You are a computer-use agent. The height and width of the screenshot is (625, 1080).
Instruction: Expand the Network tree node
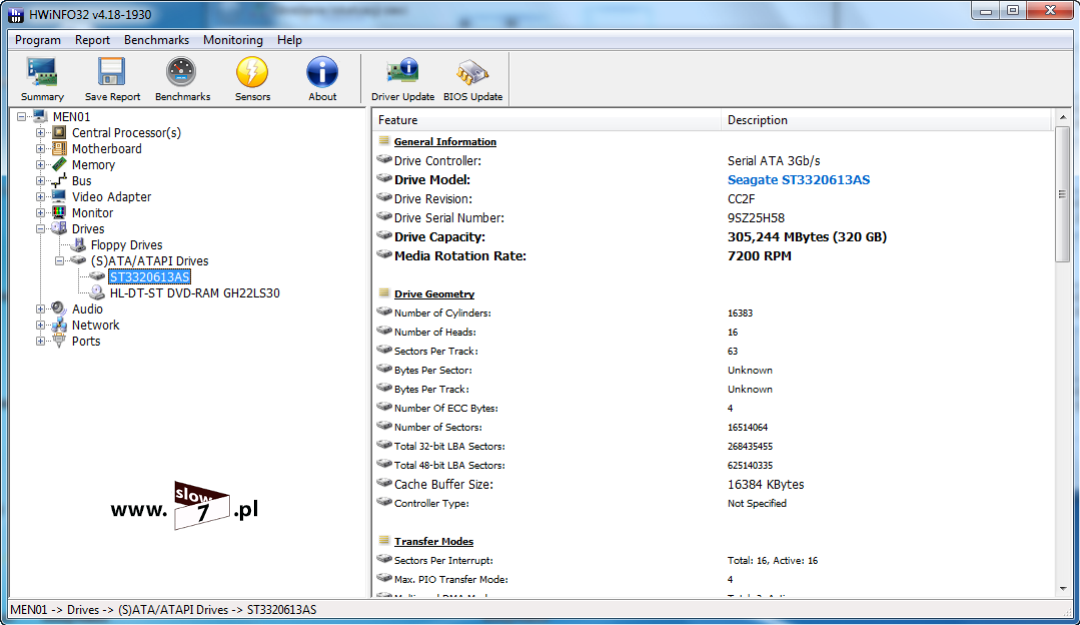pos(41,325)
